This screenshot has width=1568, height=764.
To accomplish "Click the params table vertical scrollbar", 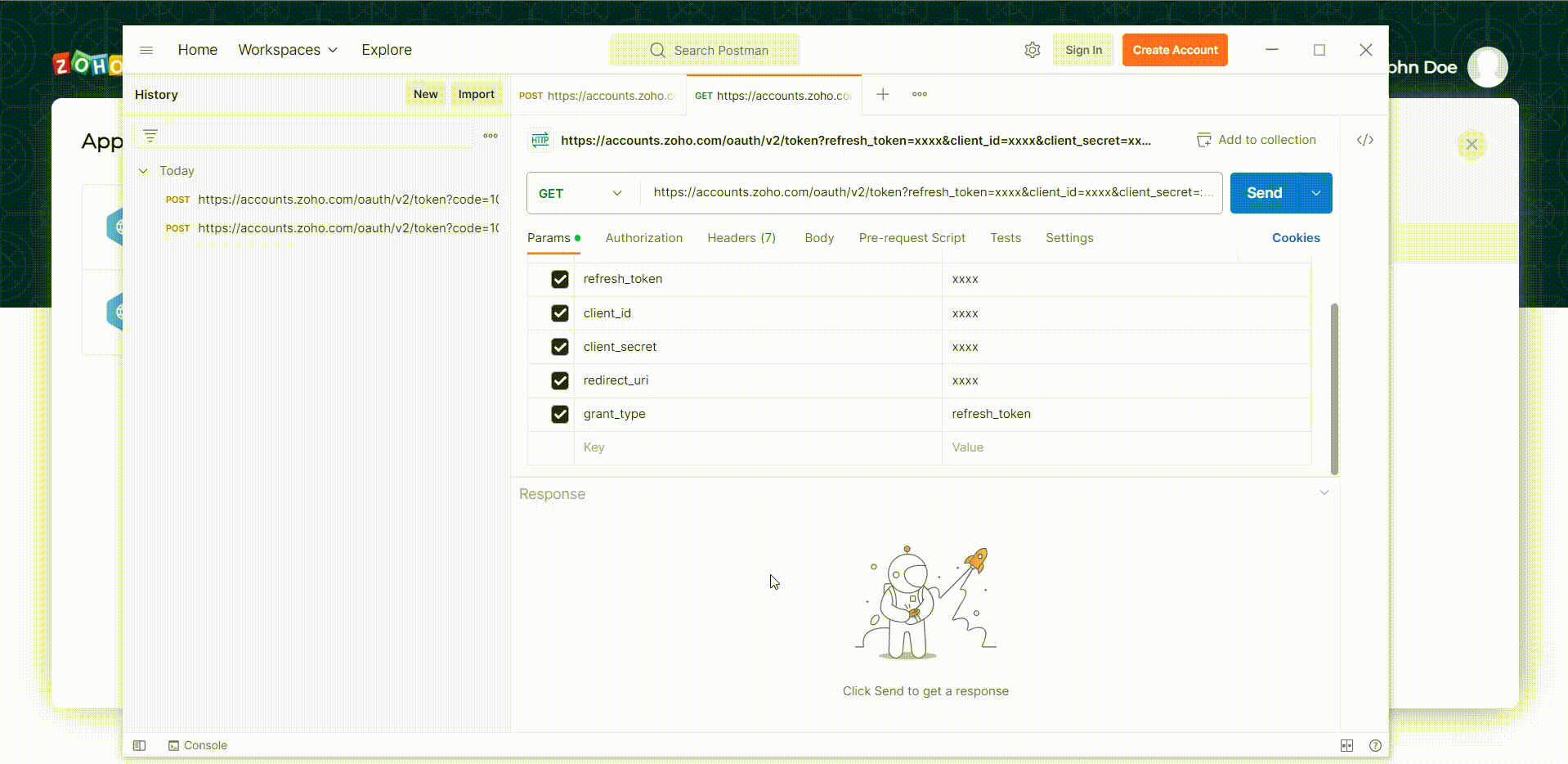I will point(1334,389).
